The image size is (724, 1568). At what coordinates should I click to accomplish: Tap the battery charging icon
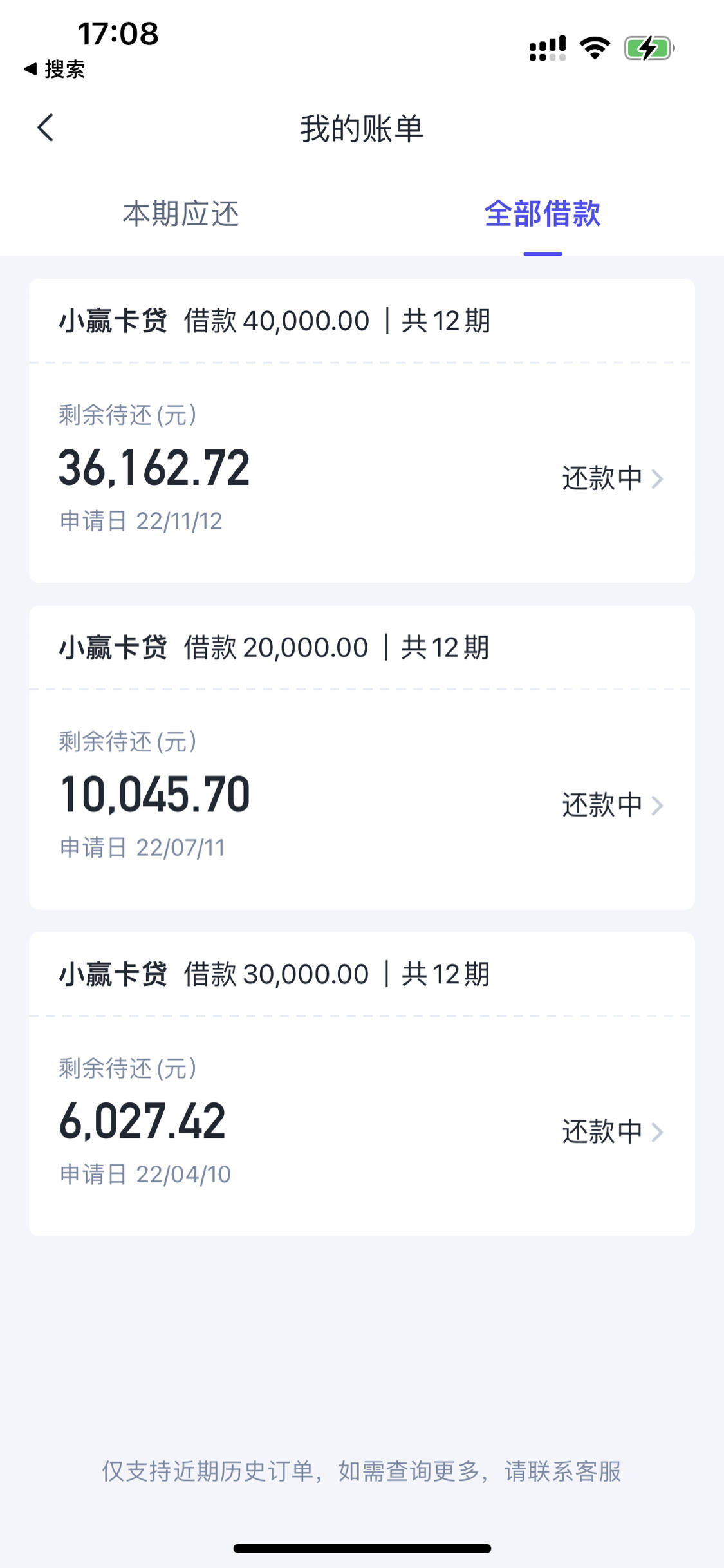(x=649, y=48)
